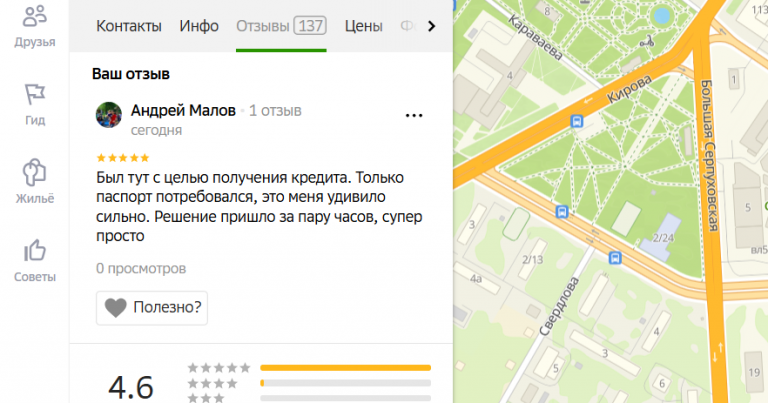Click the bus stop icon on Кирова street
Screen dimensions: 768x403
click(577, 121)
